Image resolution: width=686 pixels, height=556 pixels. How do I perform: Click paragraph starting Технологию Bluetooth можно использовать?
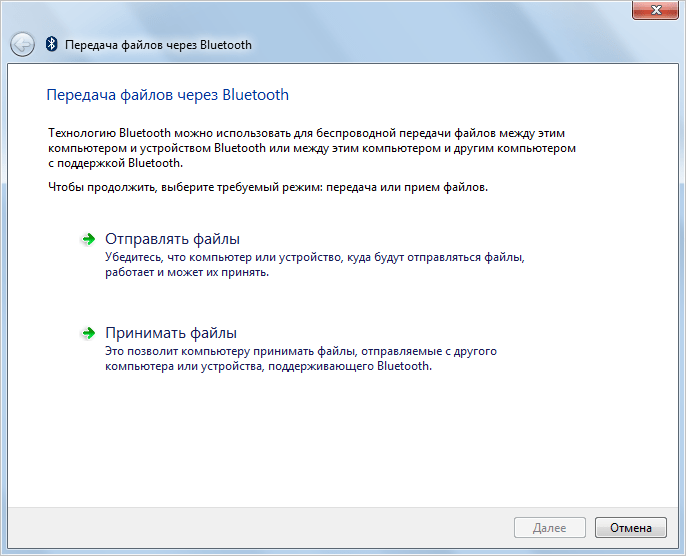click(312, 148)
